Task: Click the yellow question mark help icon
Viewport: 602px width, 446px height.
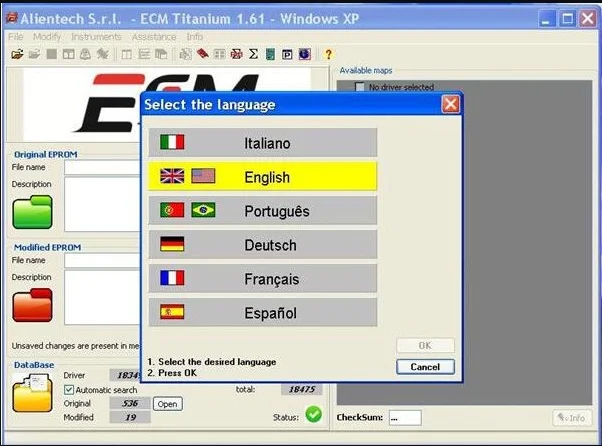Action: 328,54
